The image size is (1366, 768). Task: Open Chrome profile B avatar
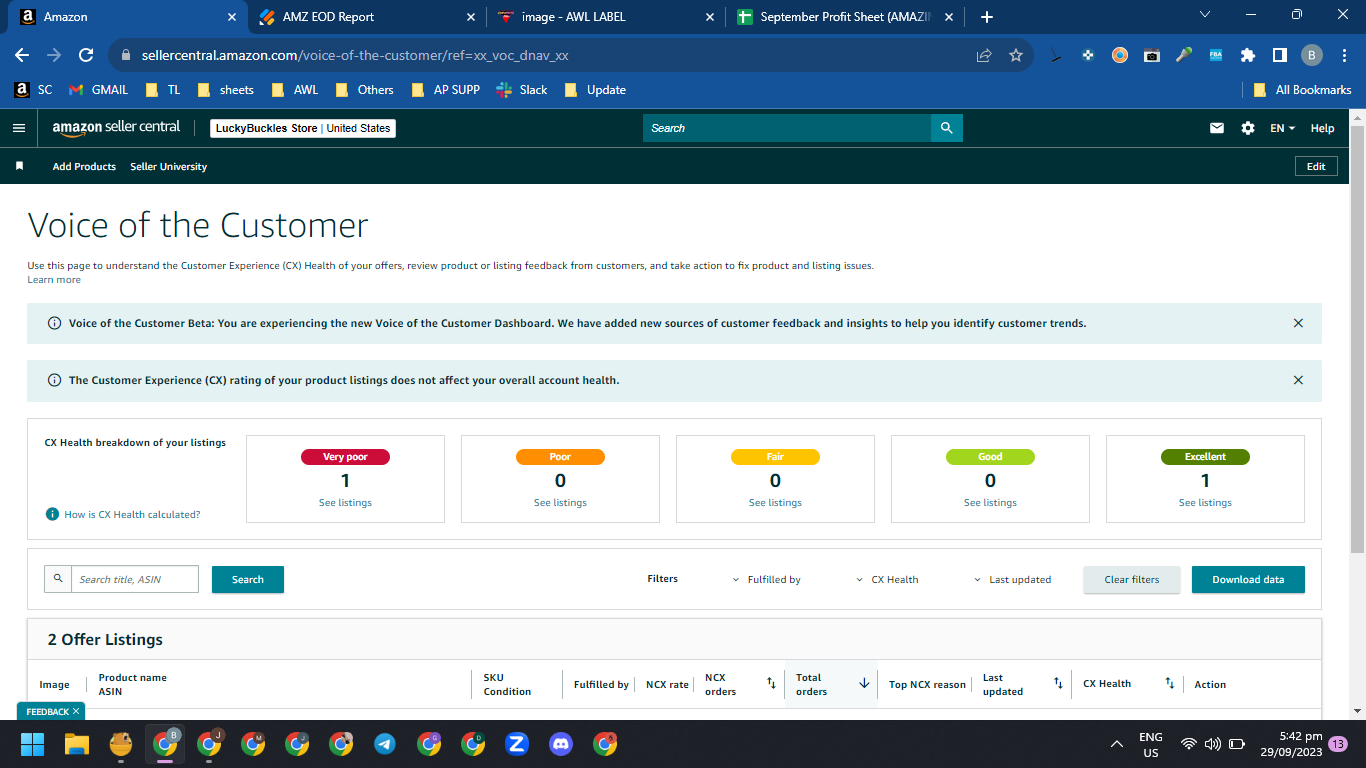1312,56
